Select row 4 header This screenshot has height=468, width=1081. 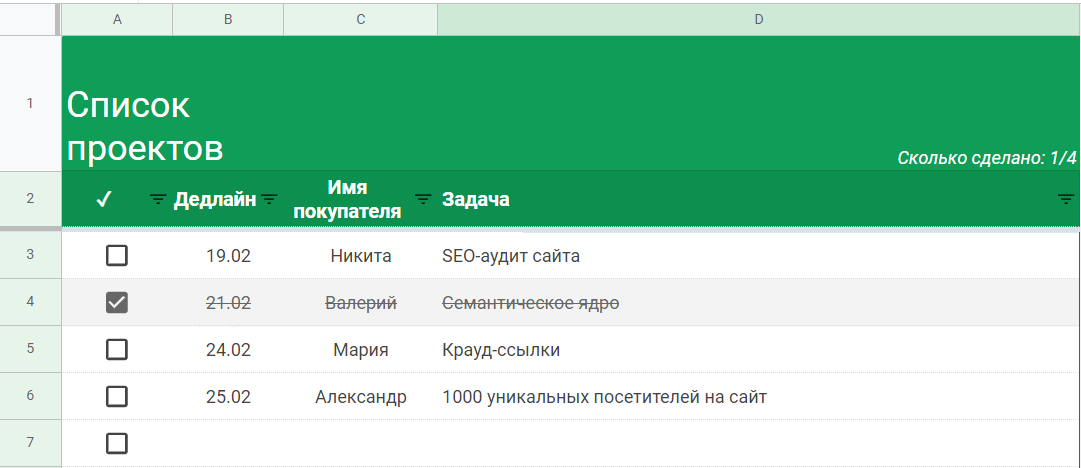(30, 302)
